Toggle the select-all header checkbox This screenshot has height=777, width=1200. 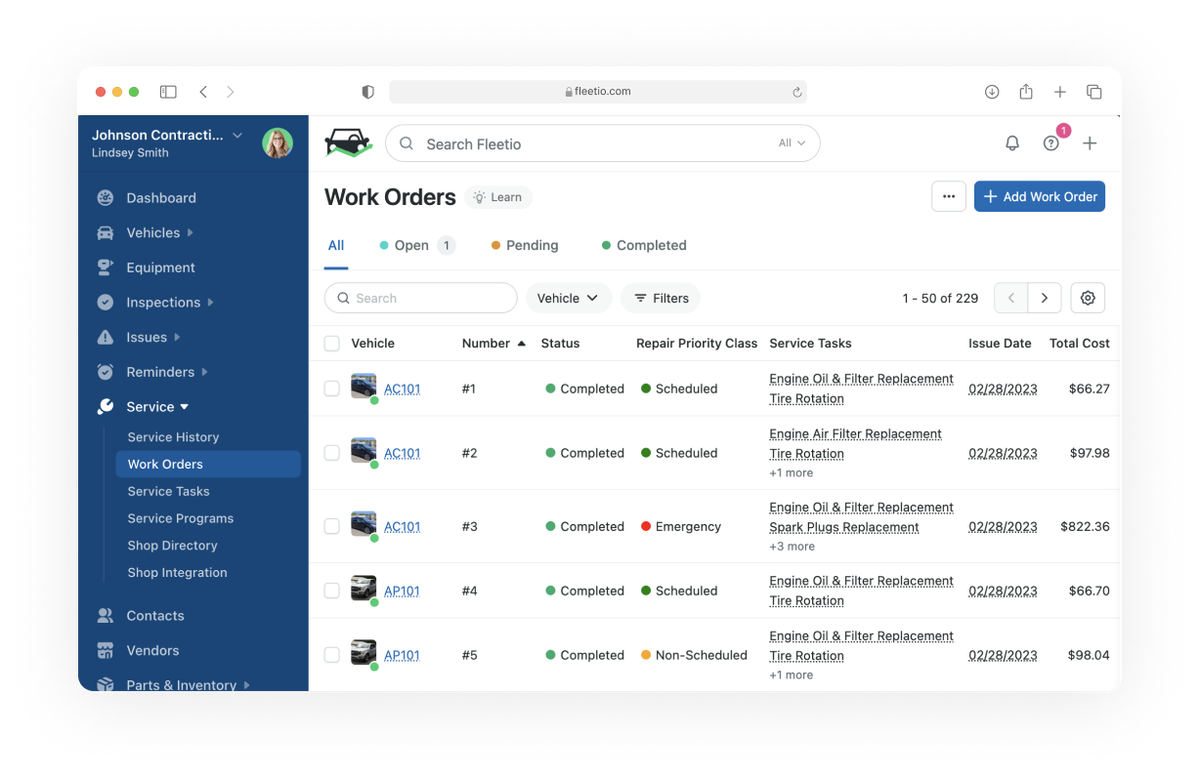(x=332, y=344)
